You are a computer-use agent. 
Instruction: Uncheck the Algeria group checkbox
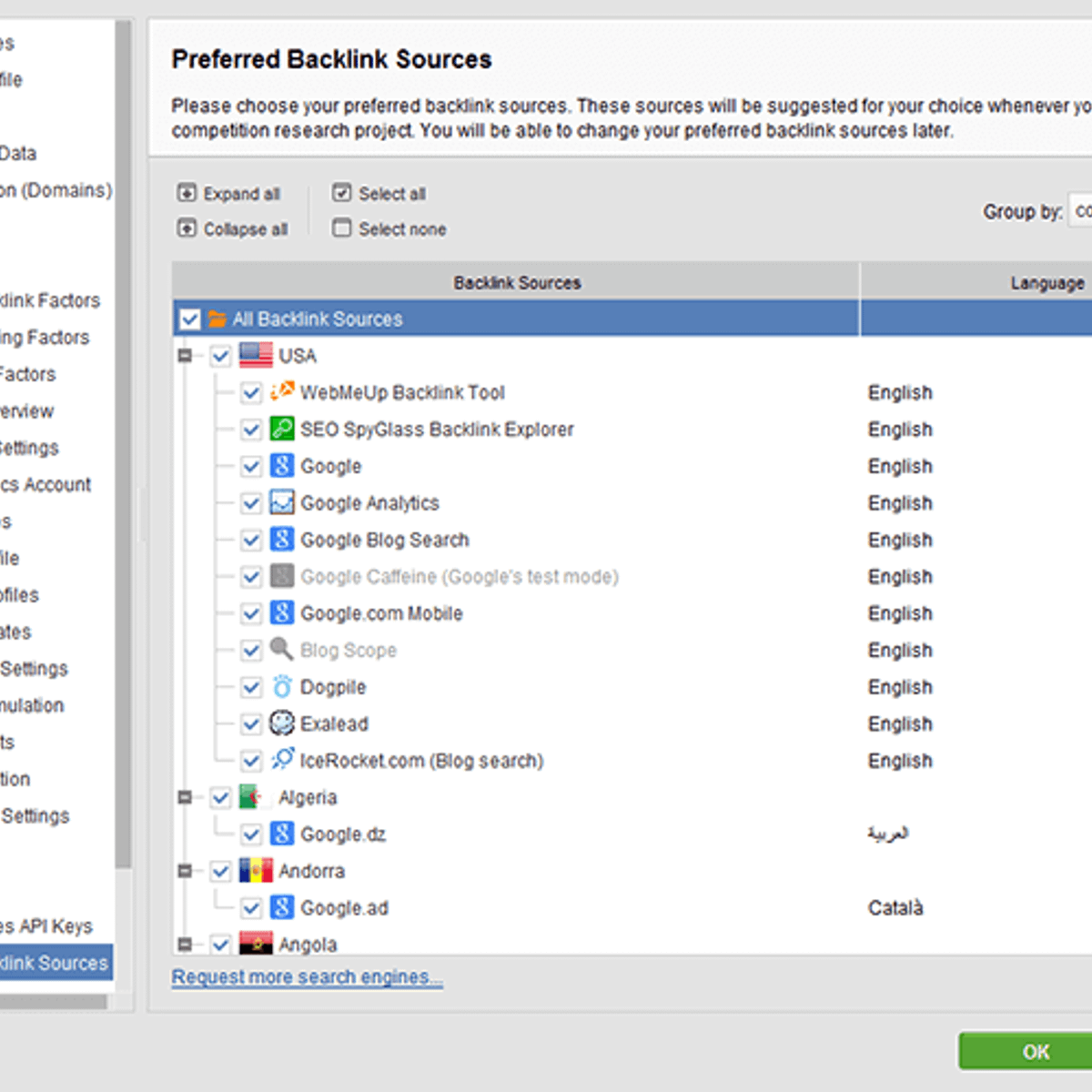pyautogui.click(x=220, y=798)
